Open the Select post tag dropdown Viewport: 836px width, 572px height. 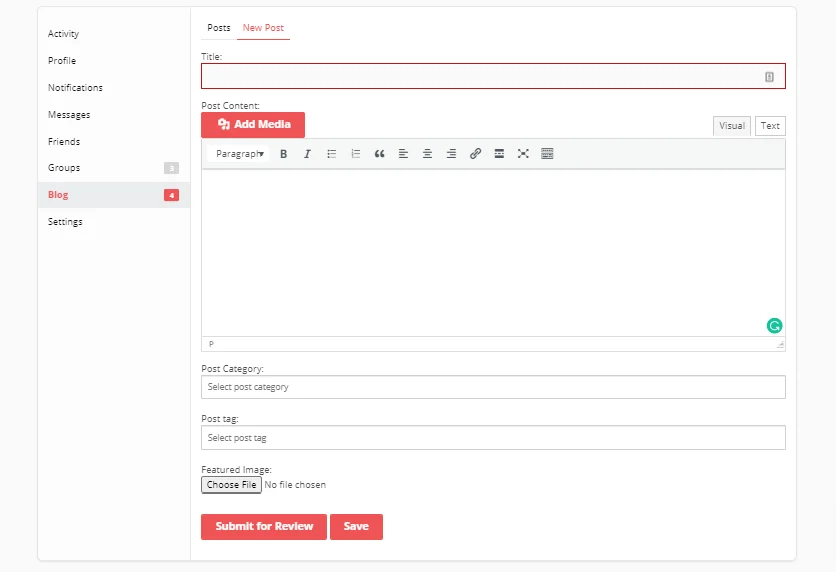[493, 438]
